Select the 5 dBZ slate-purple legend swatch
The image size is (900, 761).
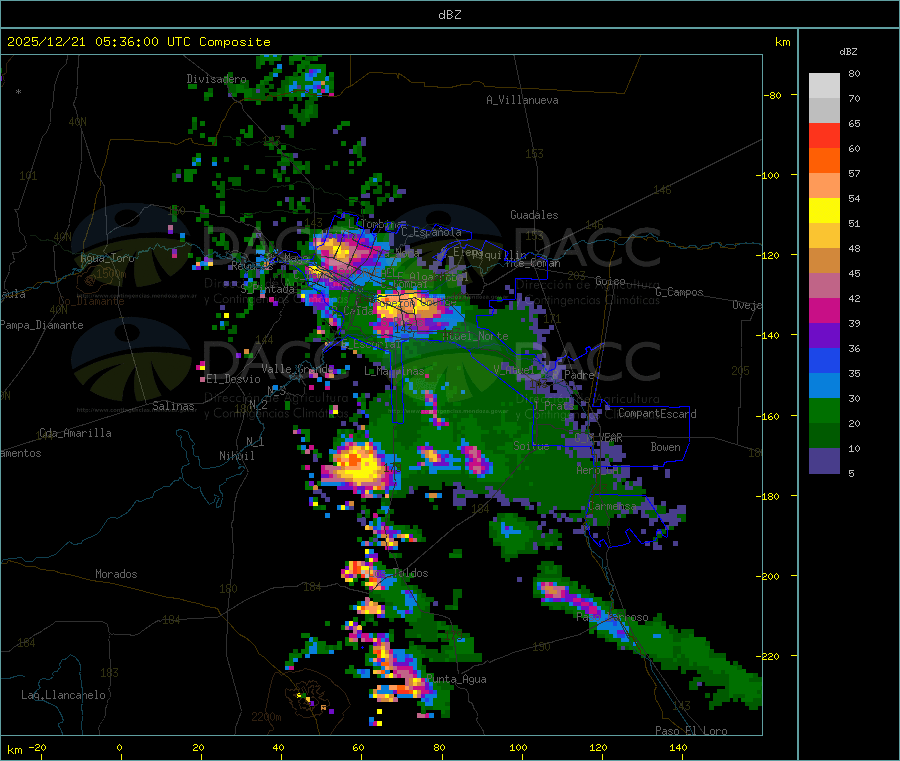(x=824, y=461)
